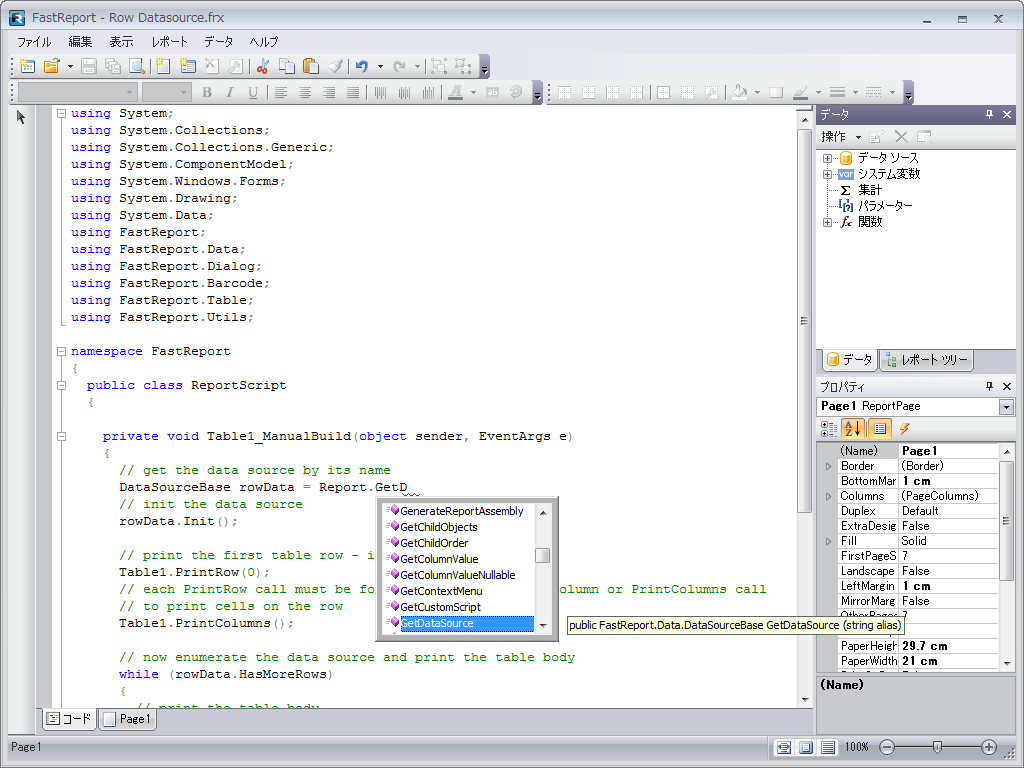The height and width of the screenshot is (768, 1024).
Task: Expand the データ ソース tree node
Action: [827, 158]
